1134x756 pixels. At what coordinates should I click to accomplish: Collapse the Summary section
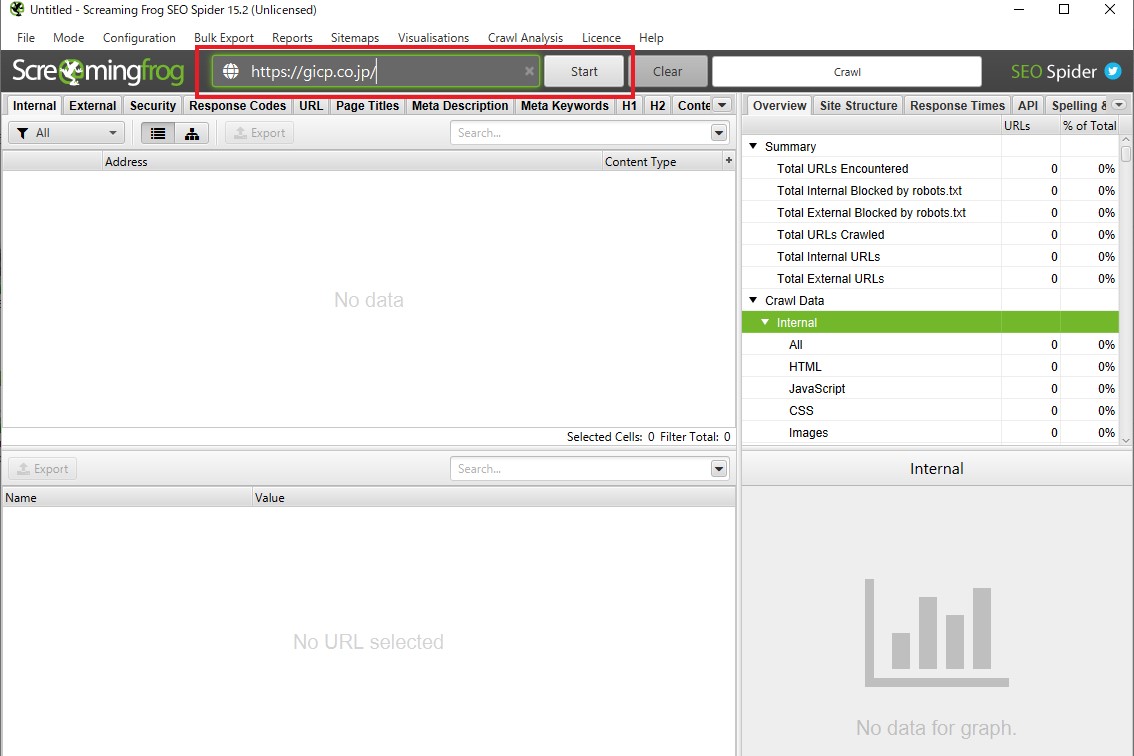pyautogui.click(x=753, y=146)
